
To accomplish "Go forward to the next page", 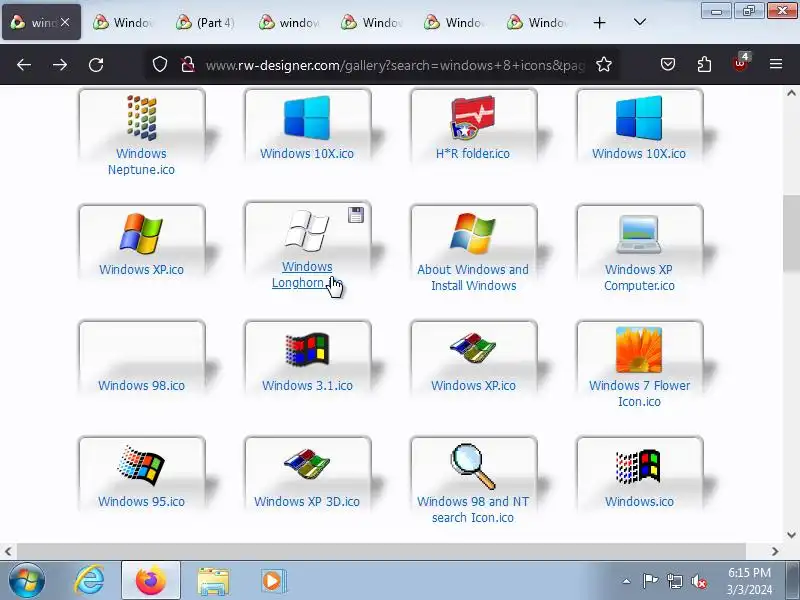I will tap(60, 65).
